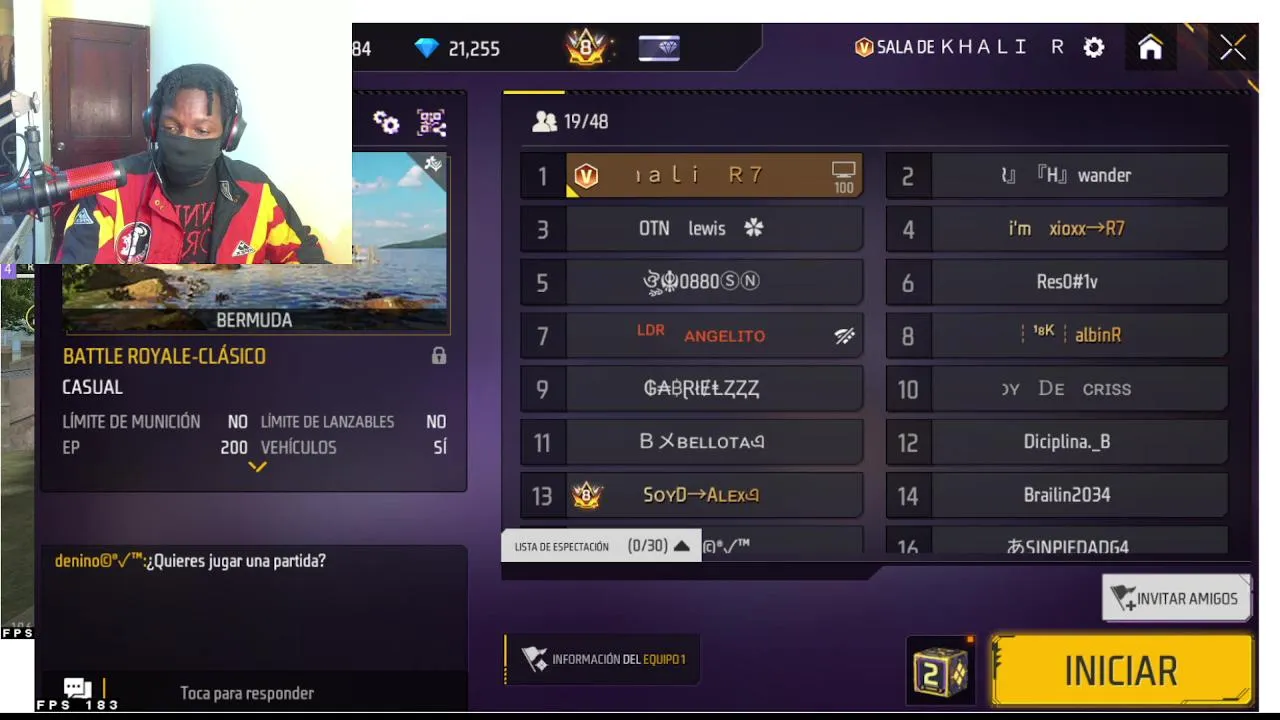This screenshot has height=720, width=1280.
Task: Show the room QR code
Action: point(431,122)
